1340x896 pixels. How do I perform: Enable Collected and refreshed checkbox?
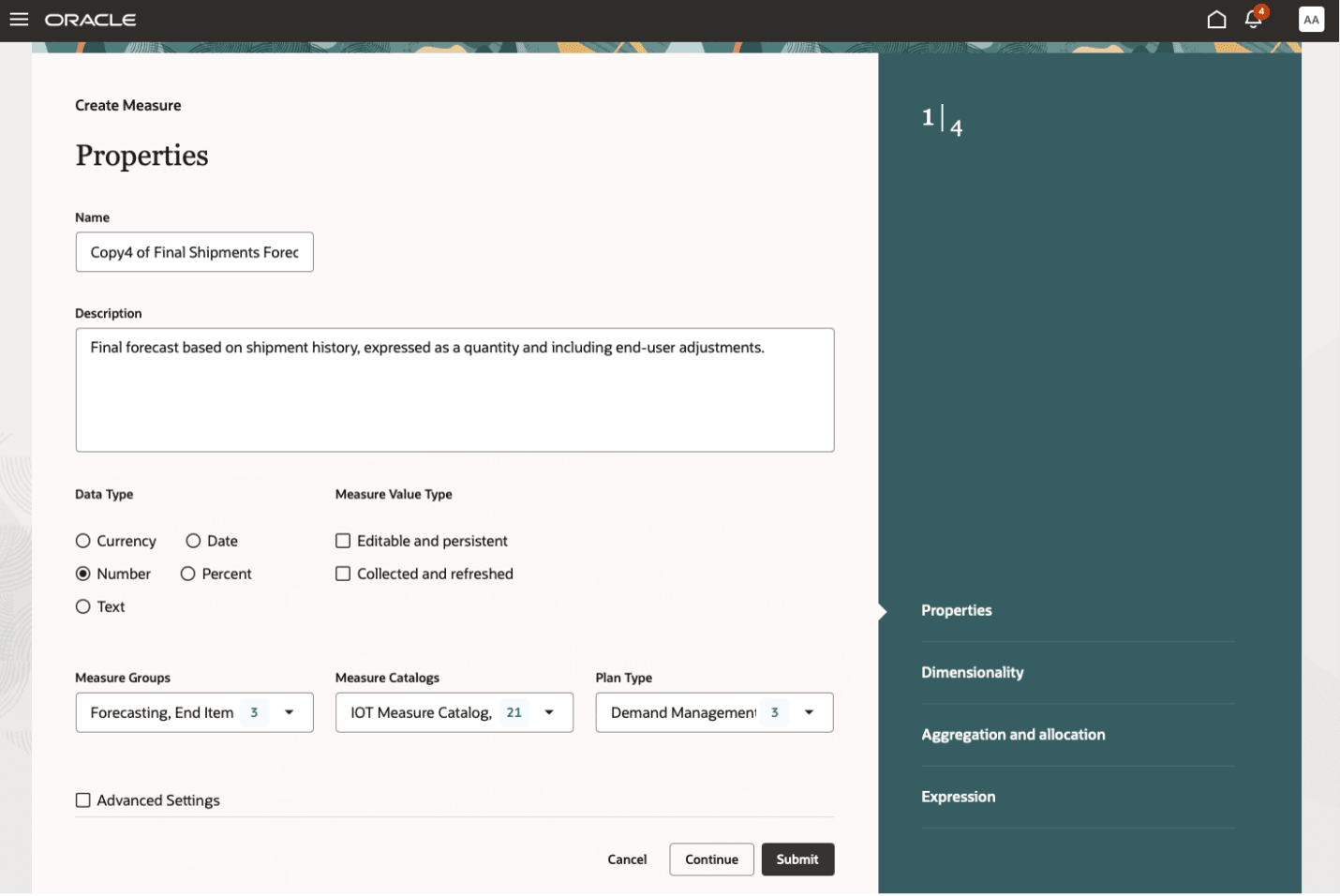[343, 574]
